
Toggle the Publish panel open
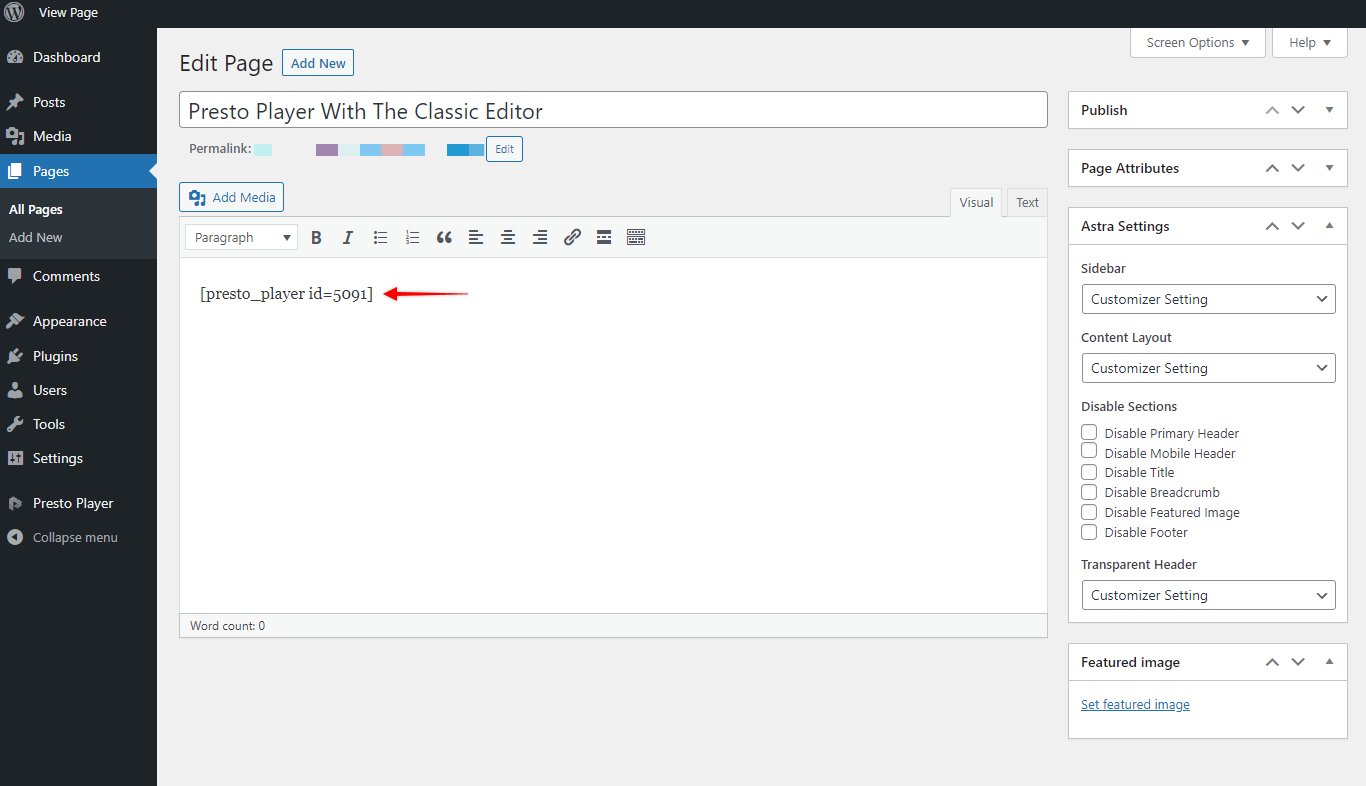click(1329, 110)
